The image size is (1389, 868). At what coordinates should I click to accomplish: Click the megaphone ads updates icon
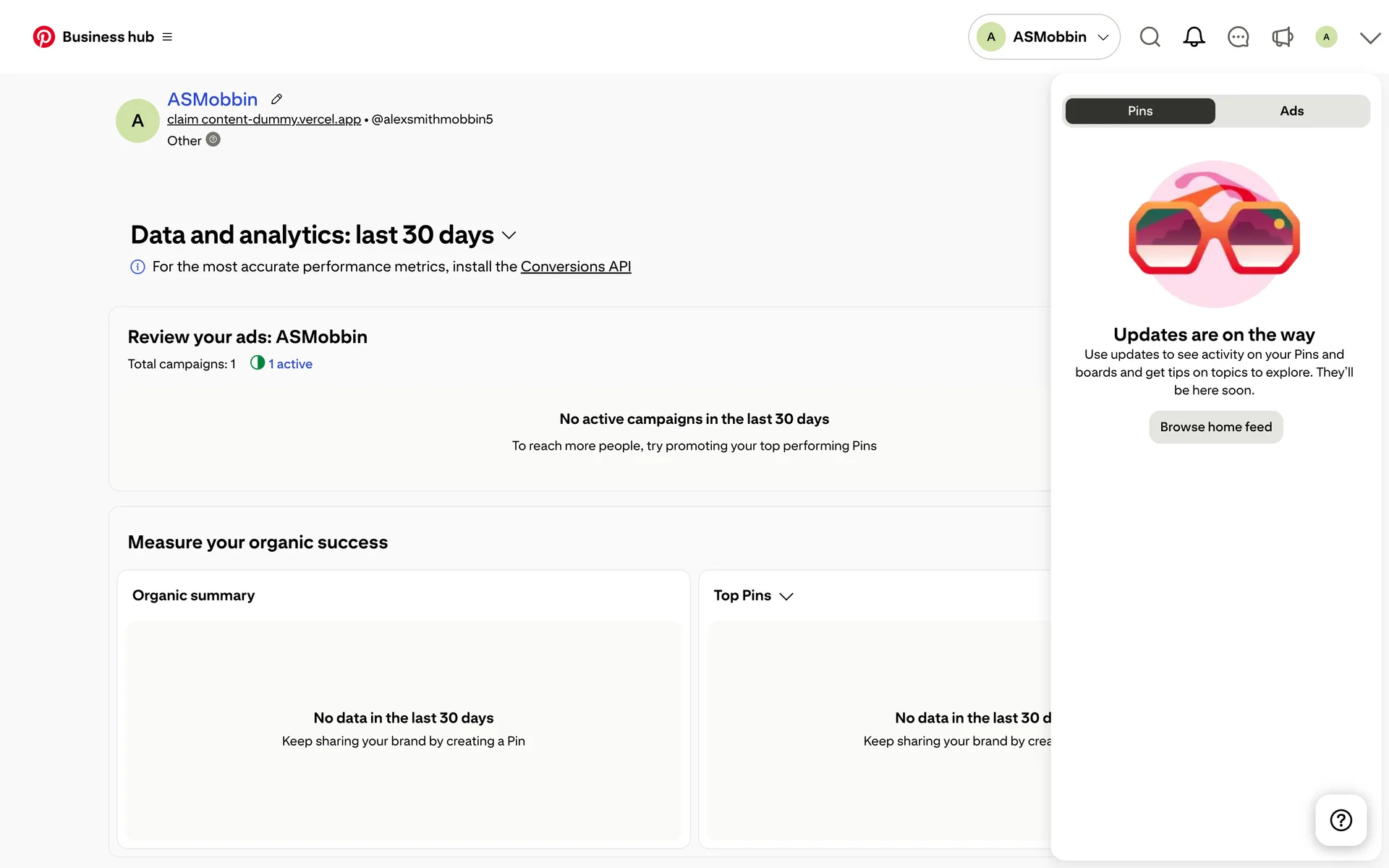click(1282, 37)
